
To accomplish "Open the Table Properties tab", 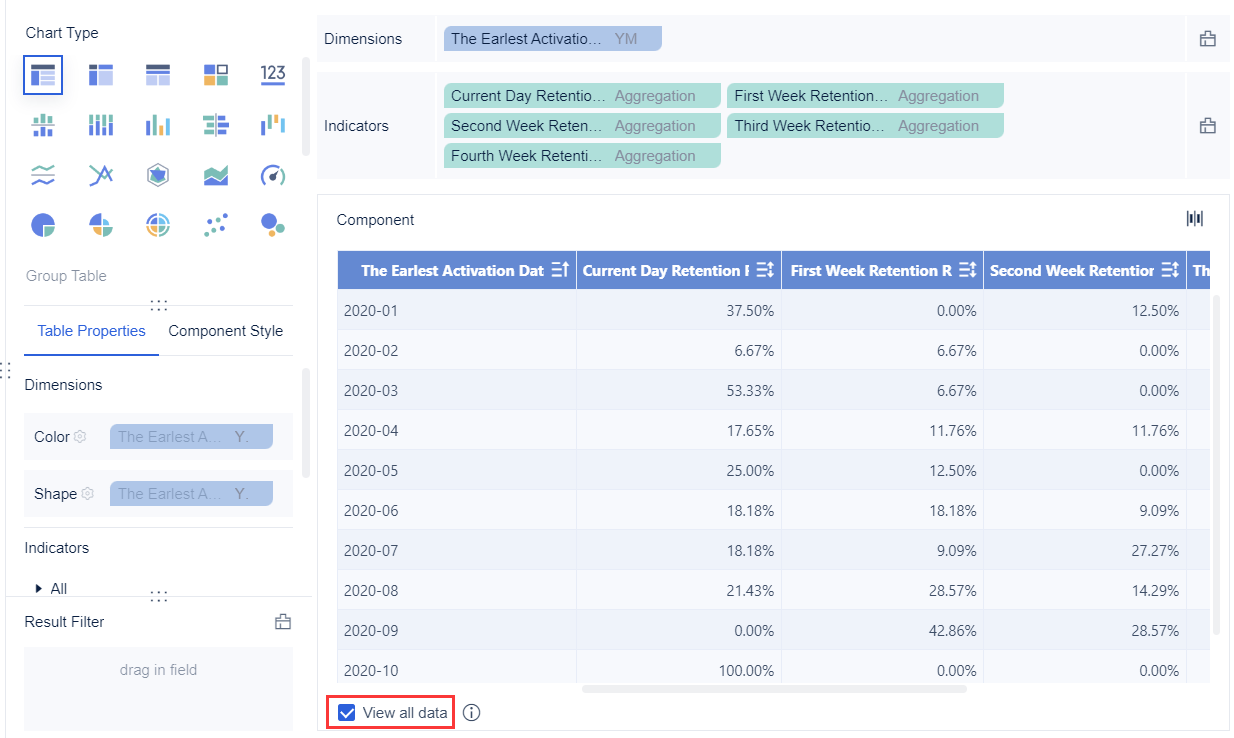I will pos(91,331).
